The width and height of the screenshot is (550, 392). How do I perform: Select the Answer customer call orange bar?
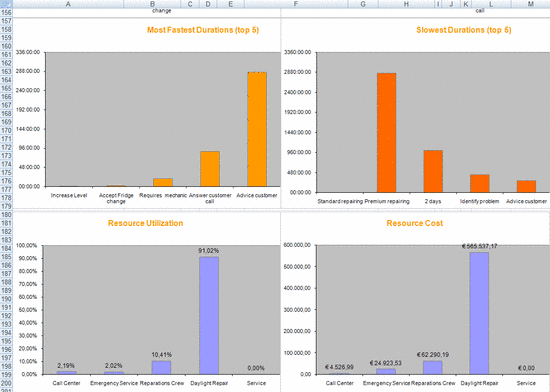[210, 169]
